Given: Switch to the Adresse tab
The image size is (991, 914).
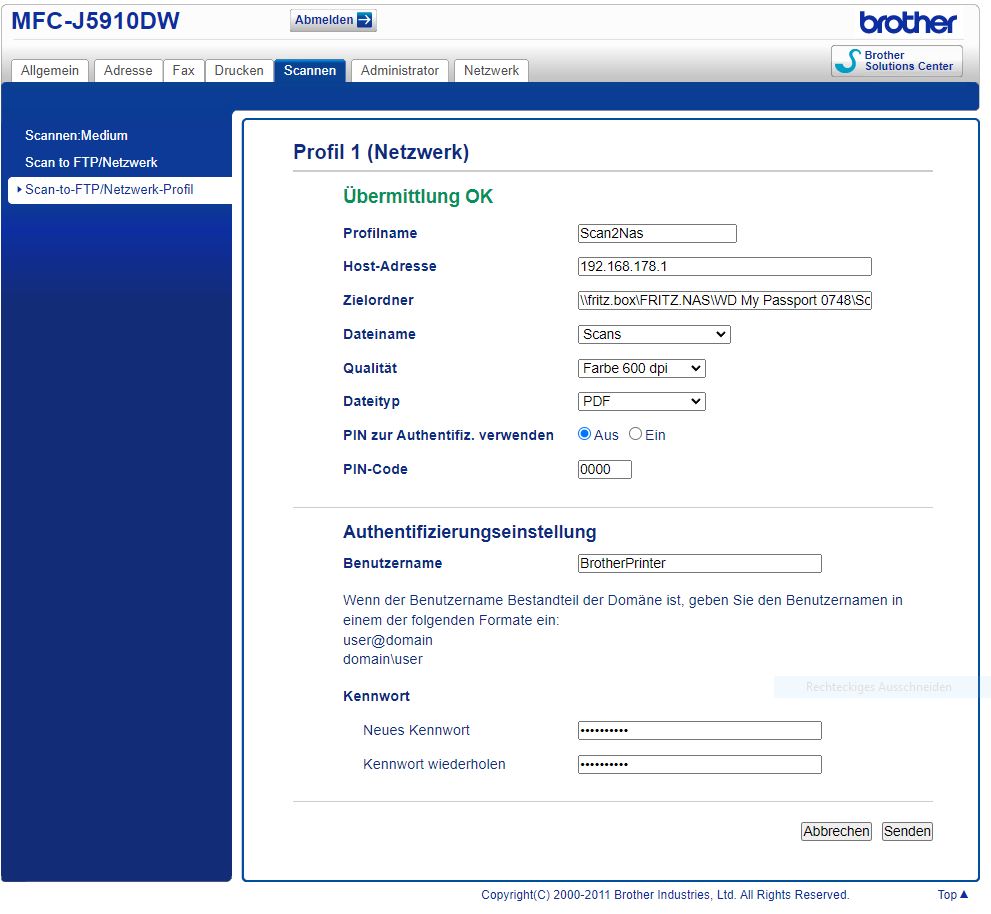Looking at the screenshot, I should pyautogui.click(x=128, y=71).
